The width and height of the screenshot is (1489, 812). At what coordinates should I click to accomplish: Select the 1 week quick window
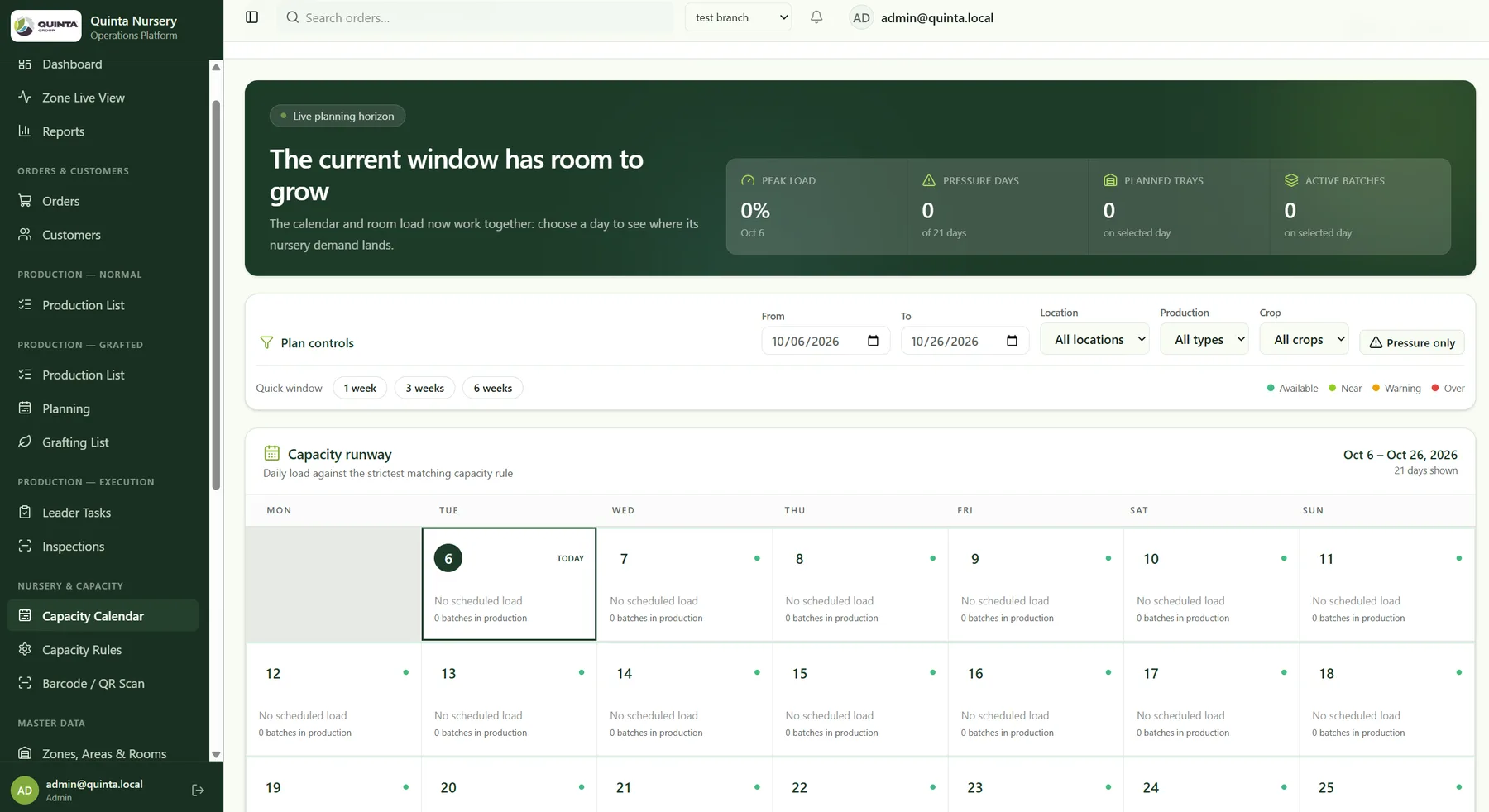click(360, 388)
